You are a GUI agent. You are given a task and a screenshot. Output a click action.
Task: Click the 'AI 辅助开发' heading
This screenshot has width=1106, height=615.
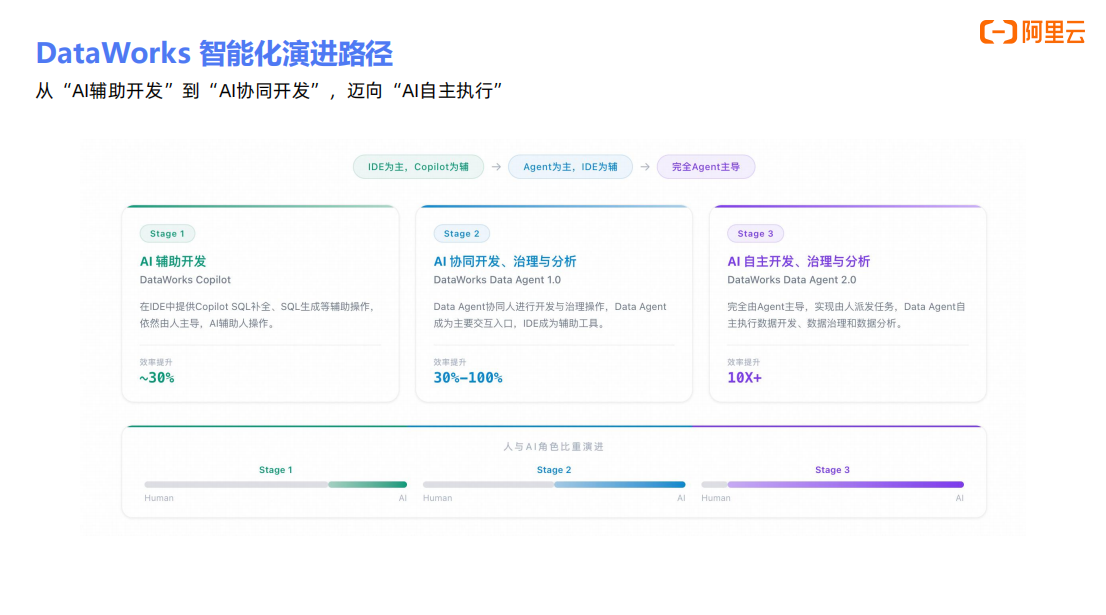click(173, 262)
